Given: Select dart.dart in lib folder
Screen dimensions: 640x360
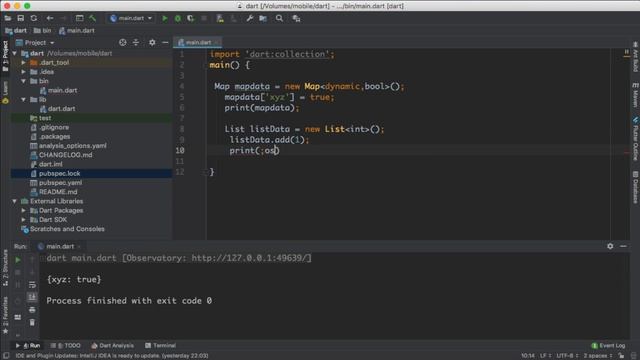Looking at the screenshot, I should click(x=61, y=109).
